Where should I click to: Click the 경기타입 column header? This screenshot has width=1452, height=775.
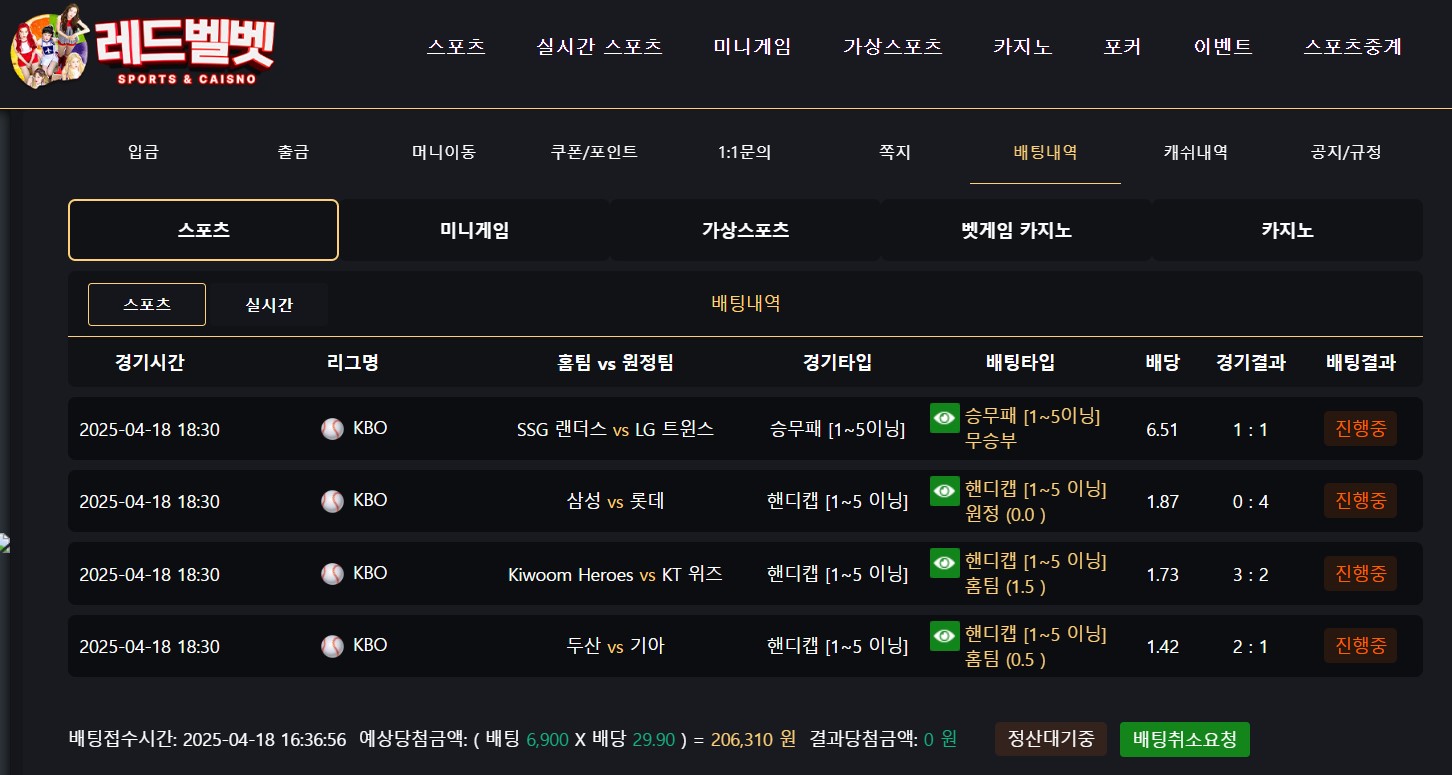pyautogui.click(x=837, y=363)
